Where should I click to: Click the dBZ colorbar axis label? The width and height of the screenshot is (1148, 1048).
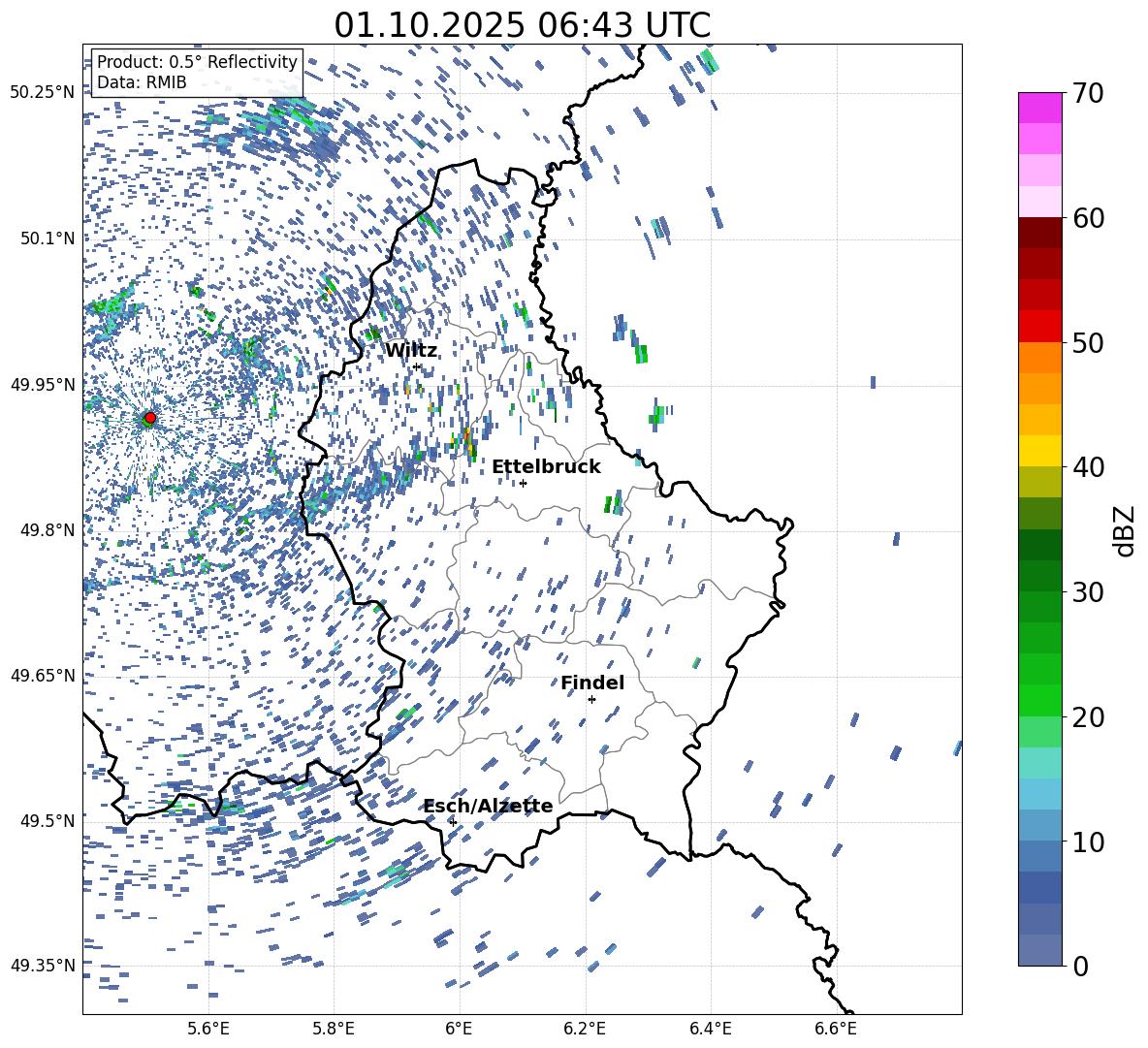click(1125, 530)
